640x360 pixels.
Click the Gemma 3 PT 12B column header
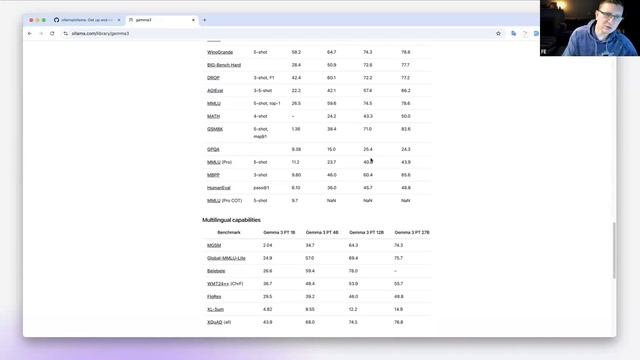pos(367,232)
